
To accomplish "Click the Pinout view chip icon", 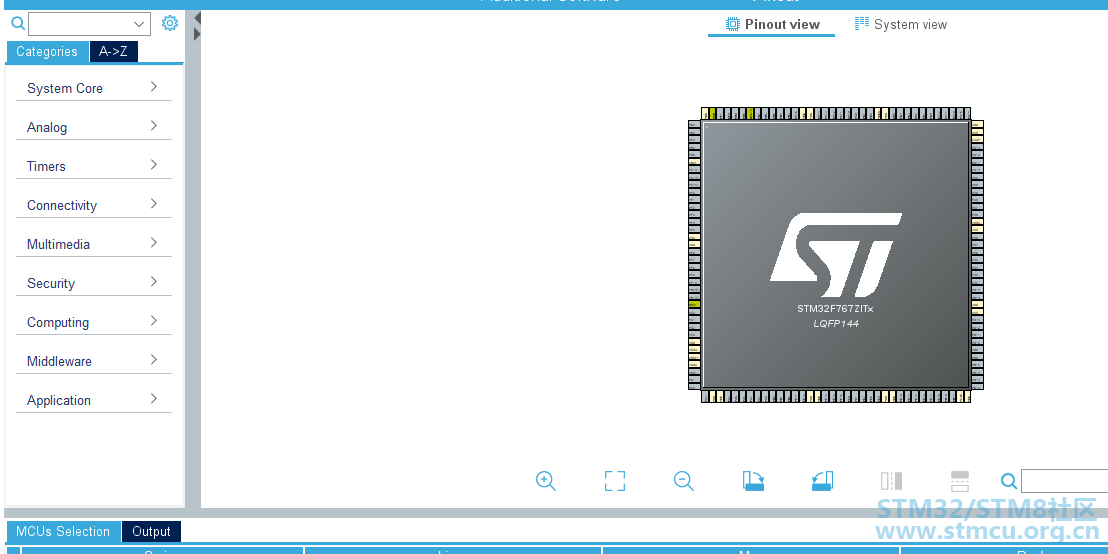I will [733, 24].
